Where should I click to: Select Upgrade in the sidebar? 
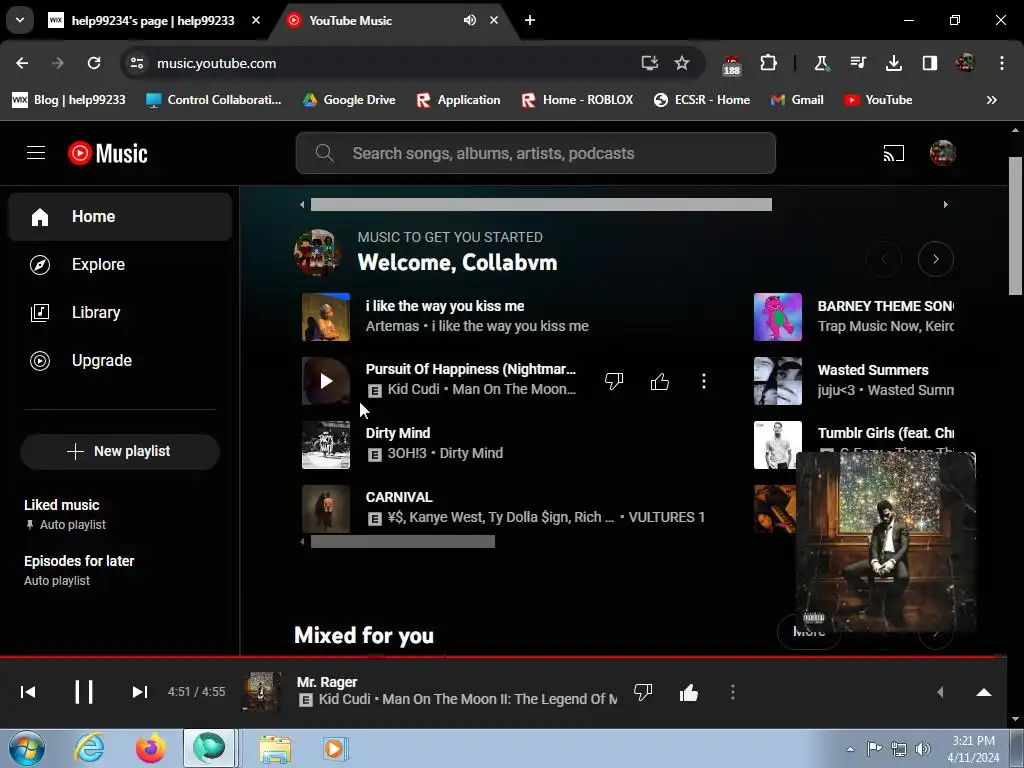point(120,360)
